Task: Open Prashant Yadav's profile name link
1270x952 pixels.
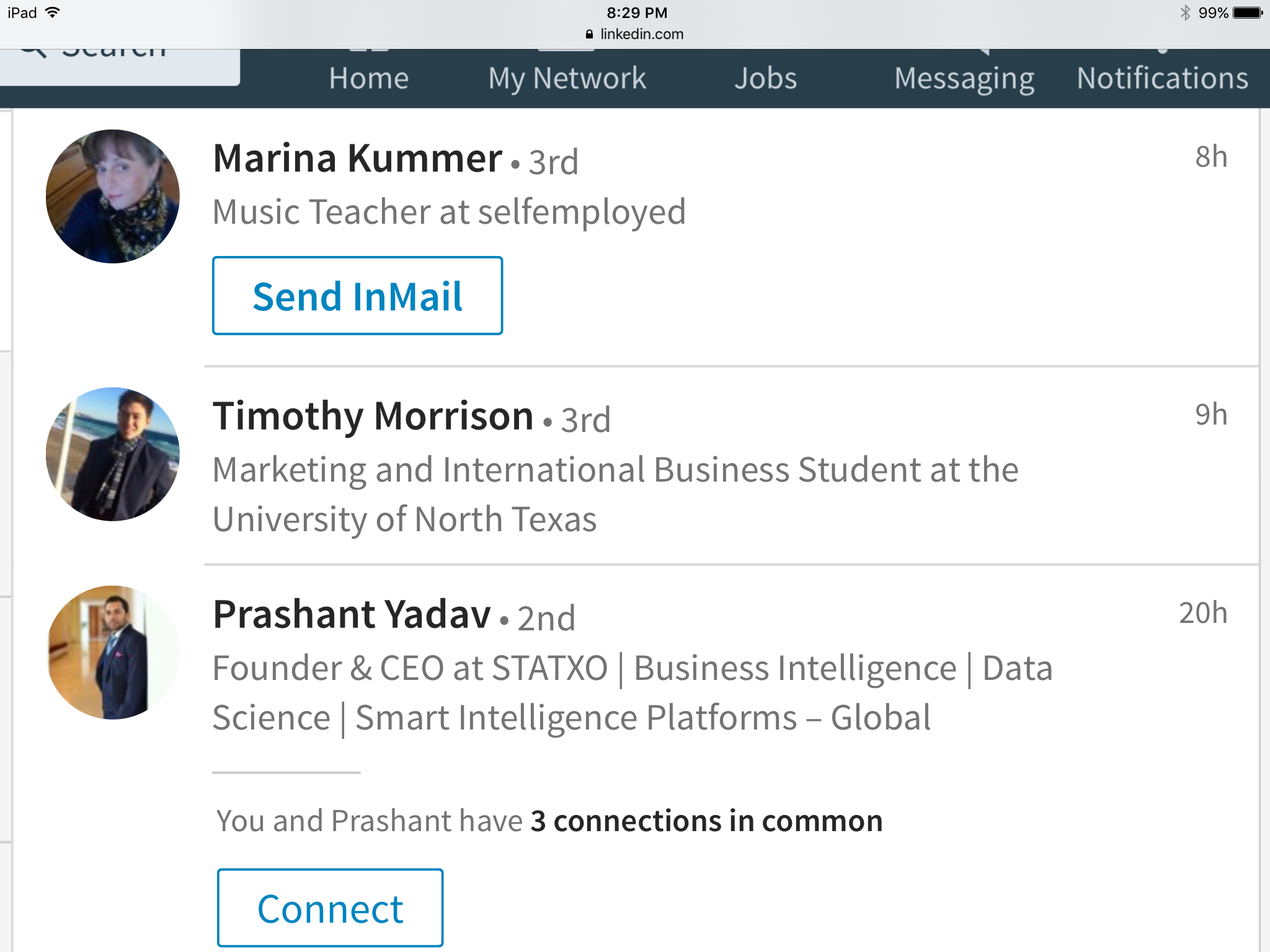Action: (352, 614)
